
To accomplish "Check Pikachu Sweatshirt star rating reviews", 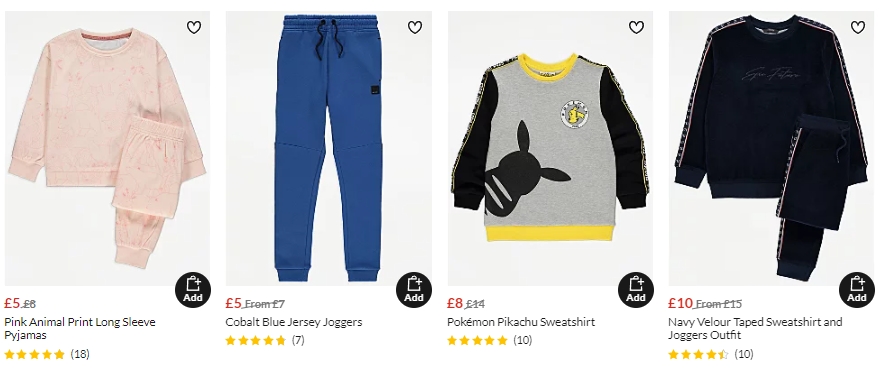I will point(490,341).
